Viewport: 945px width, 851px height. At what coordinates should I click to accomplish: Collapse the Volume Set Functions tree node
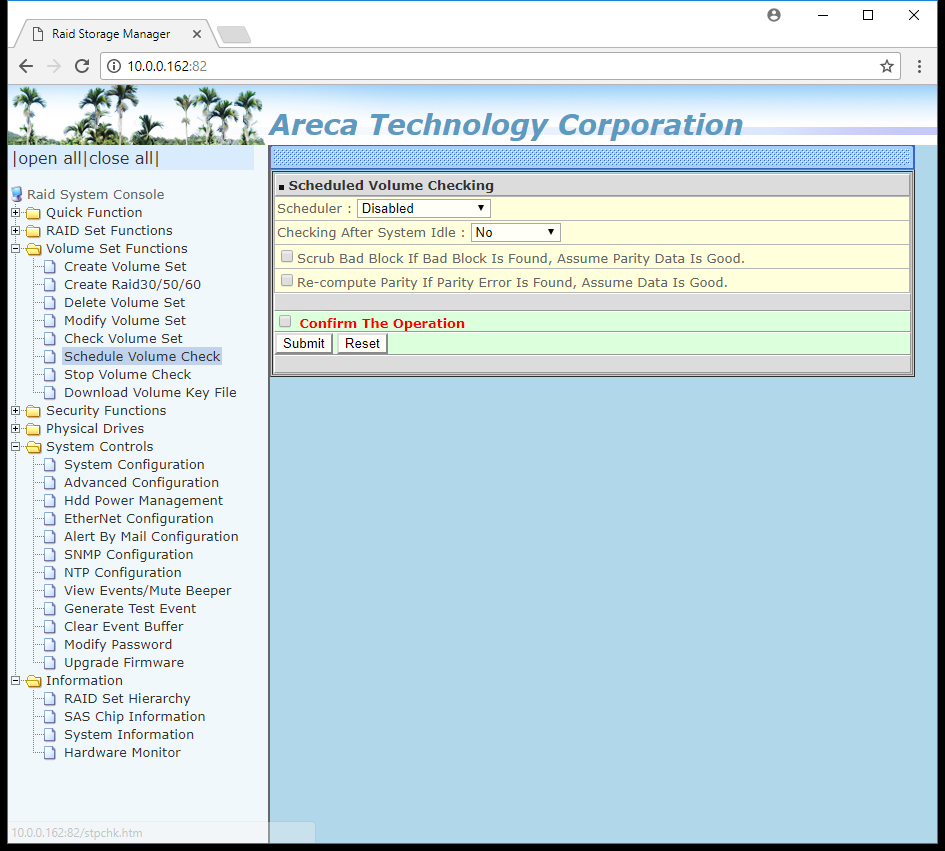[x=16, y=249]
